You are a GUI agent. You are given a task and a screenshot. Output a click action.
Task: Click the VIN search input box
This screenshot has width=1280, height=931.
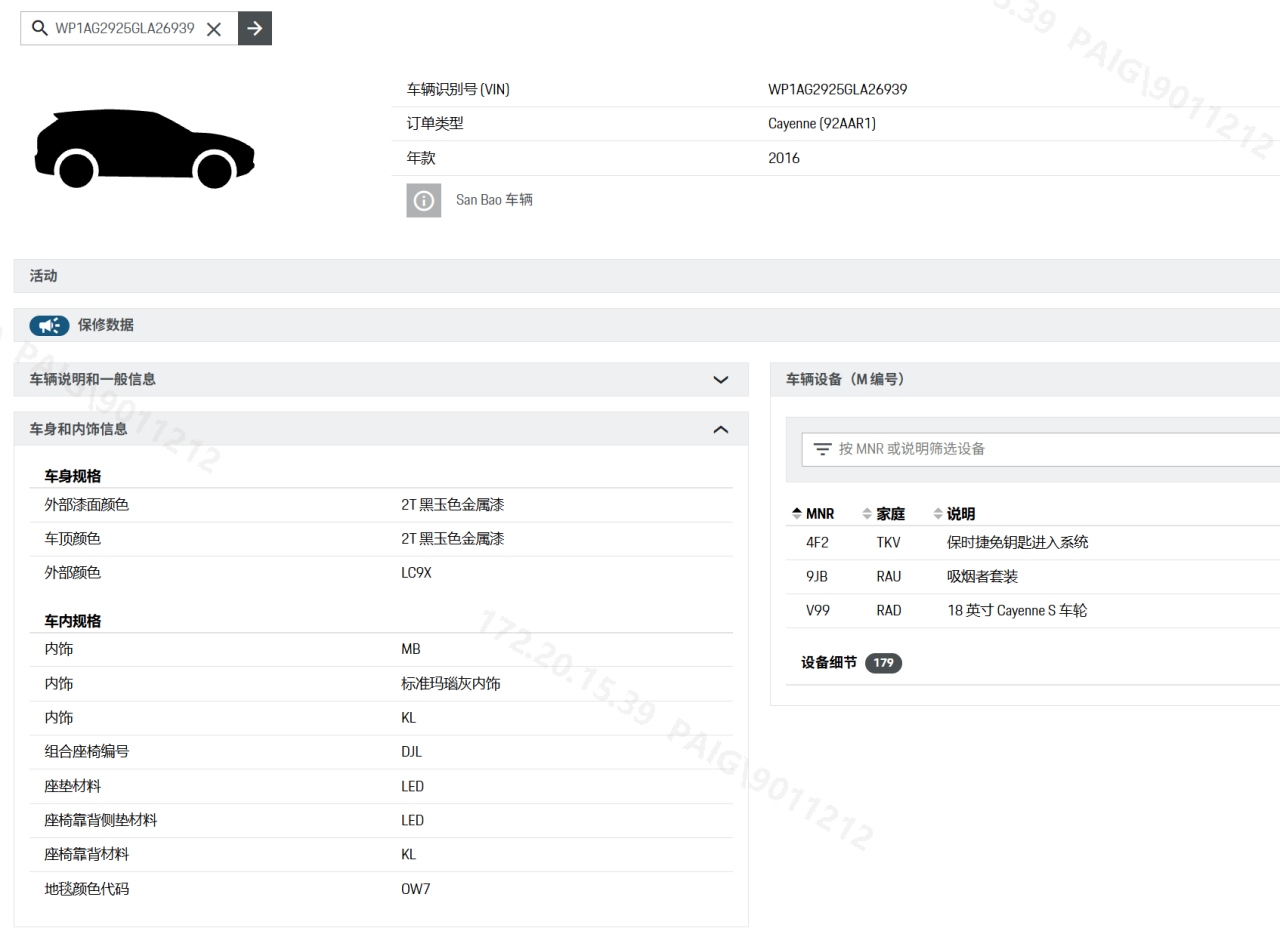click(x=125, y=29)
